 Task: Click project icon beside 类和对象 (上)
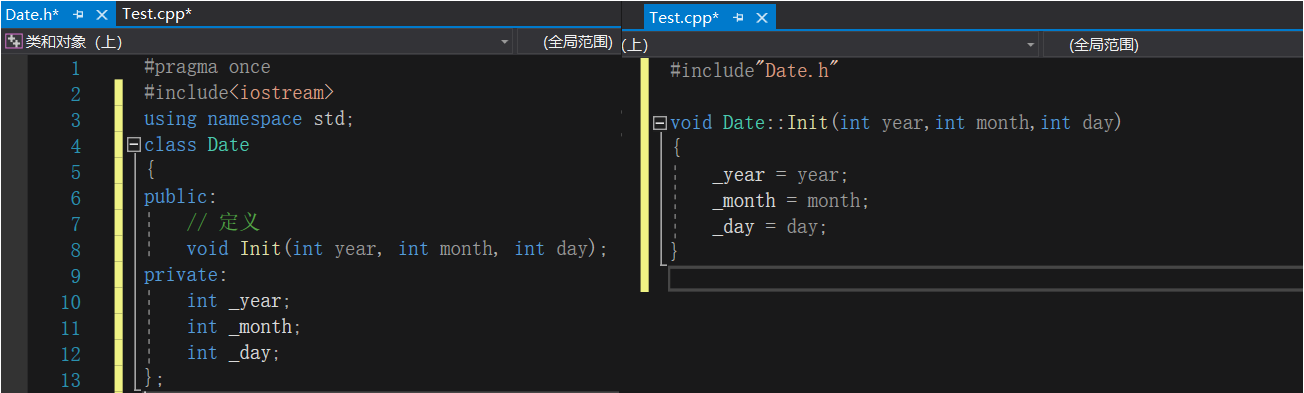click(13, 42)
